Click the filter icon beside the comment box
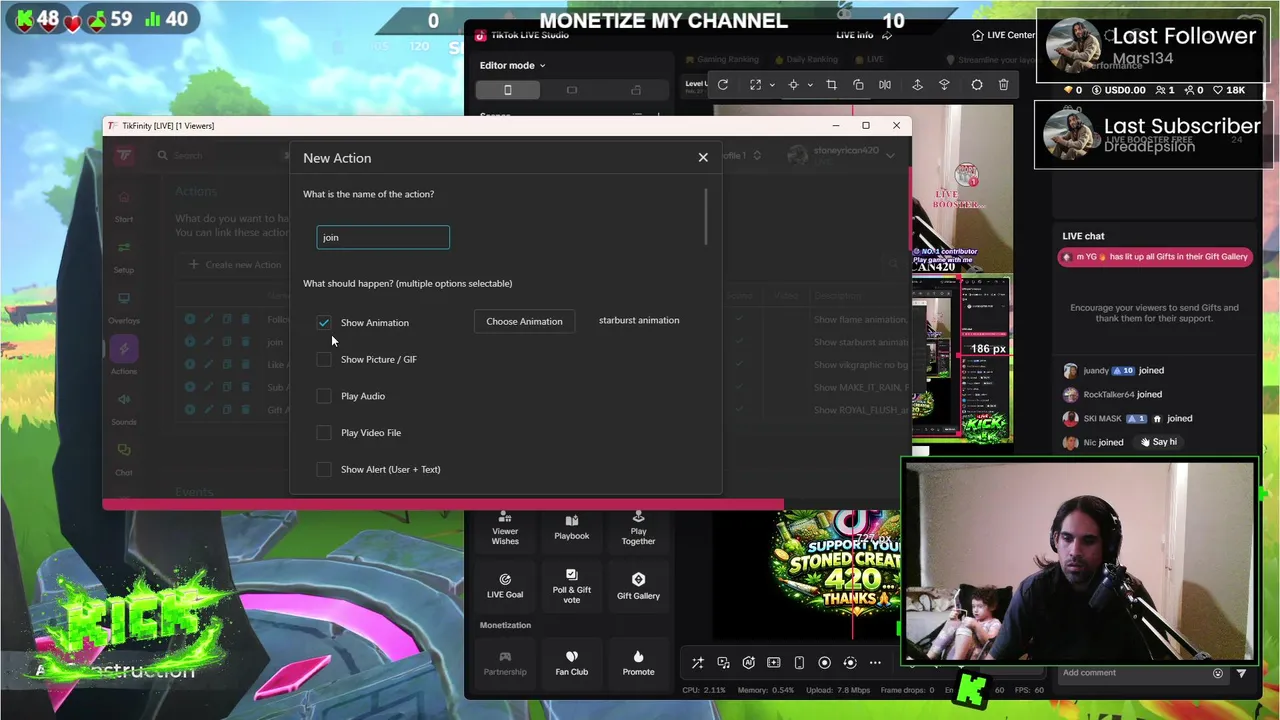The width and height of the screenshot is (1280, 720). (x=1242, y=673)
